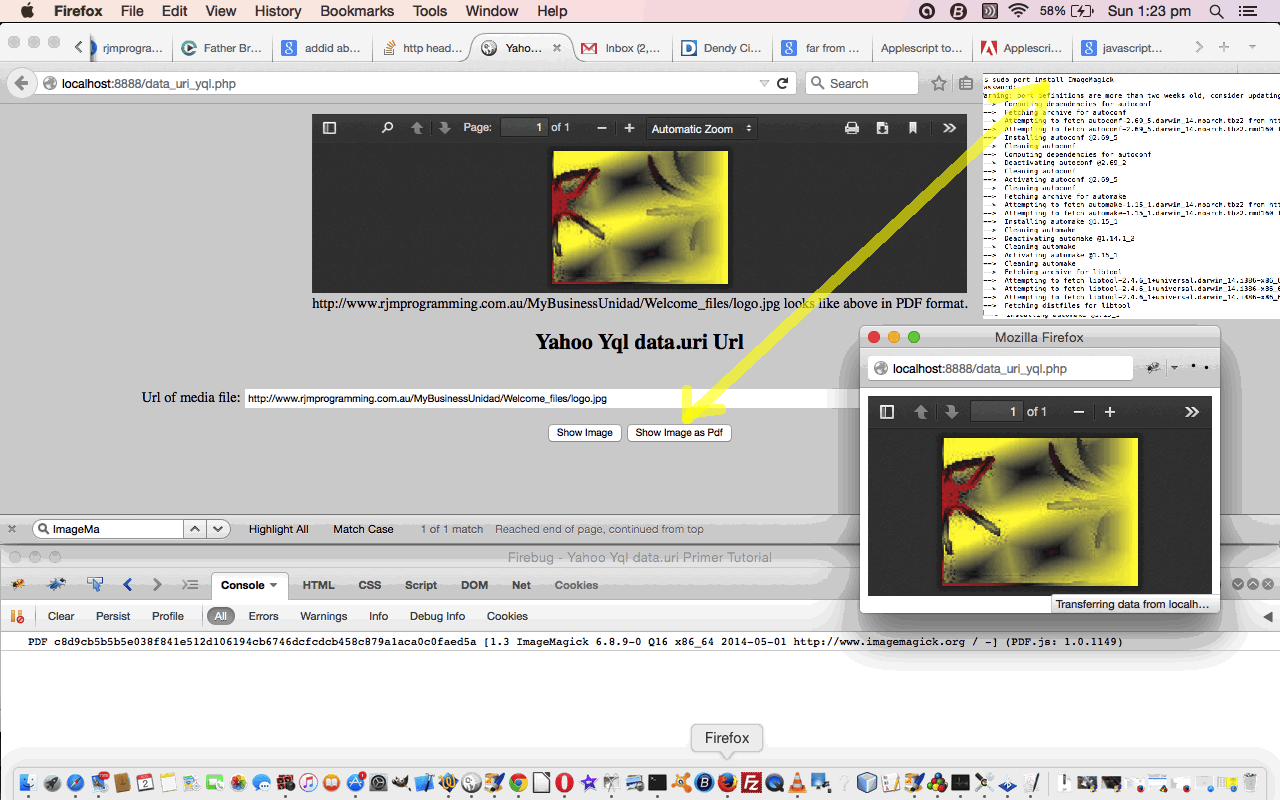This screenshot has height=800, width=1280.
Task: Toggle Persist in Firebug console
Action: click(x=113, y=616)
